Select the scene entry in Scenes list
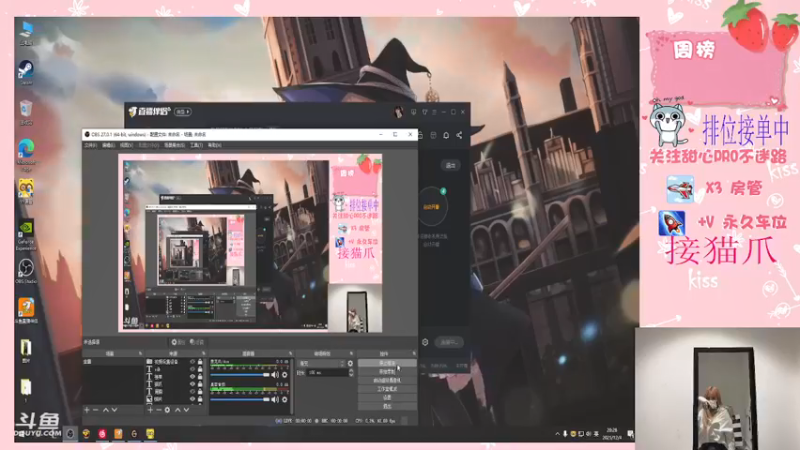Image resolution: width=800 pixels, height=450 pixels. (x=113, y=362)
